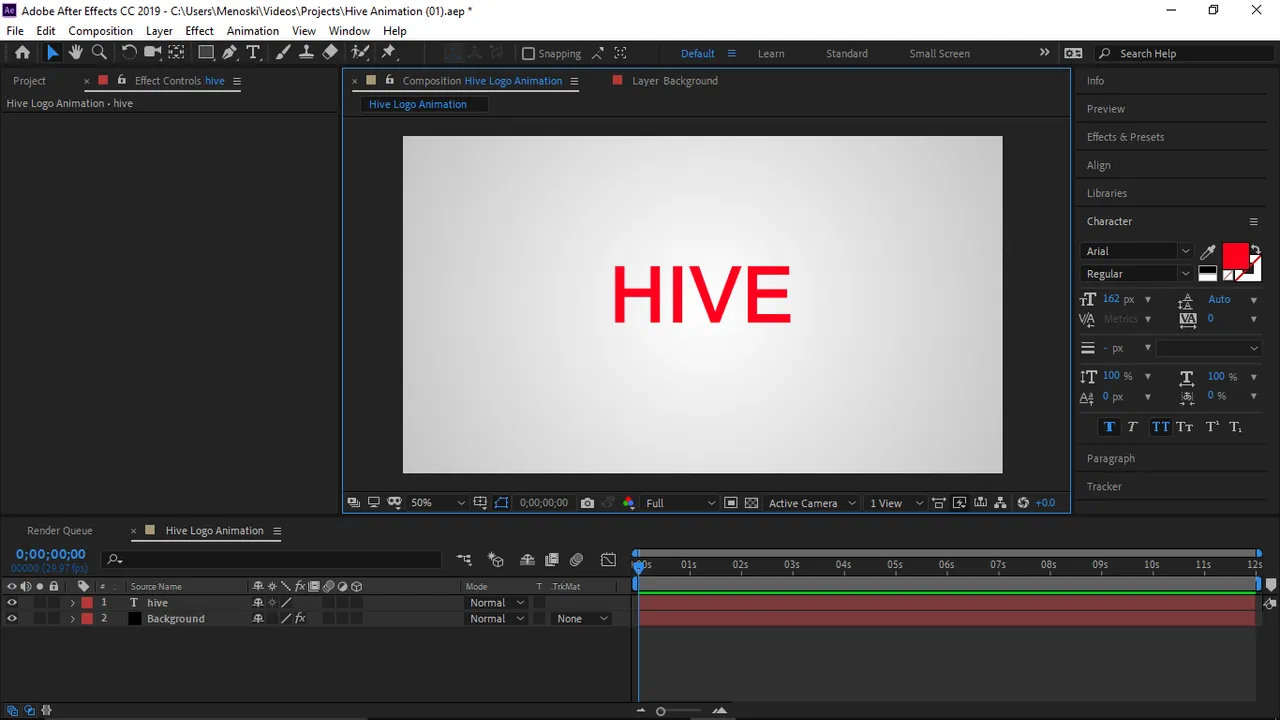This screenshot has height=720, width=1280.
Task: Open Background layer TrkMat None dropdown
Action: [583, 619]
